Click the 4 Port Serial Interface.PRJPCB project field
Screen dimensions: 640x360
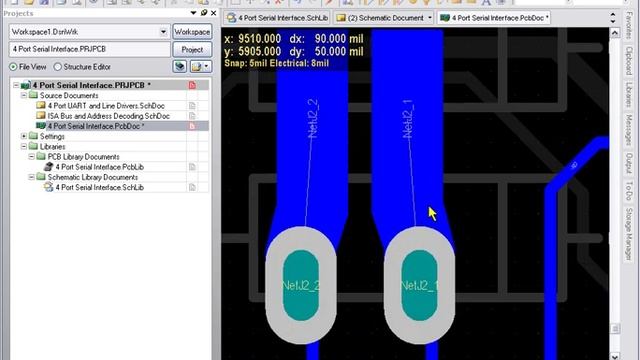89,49
